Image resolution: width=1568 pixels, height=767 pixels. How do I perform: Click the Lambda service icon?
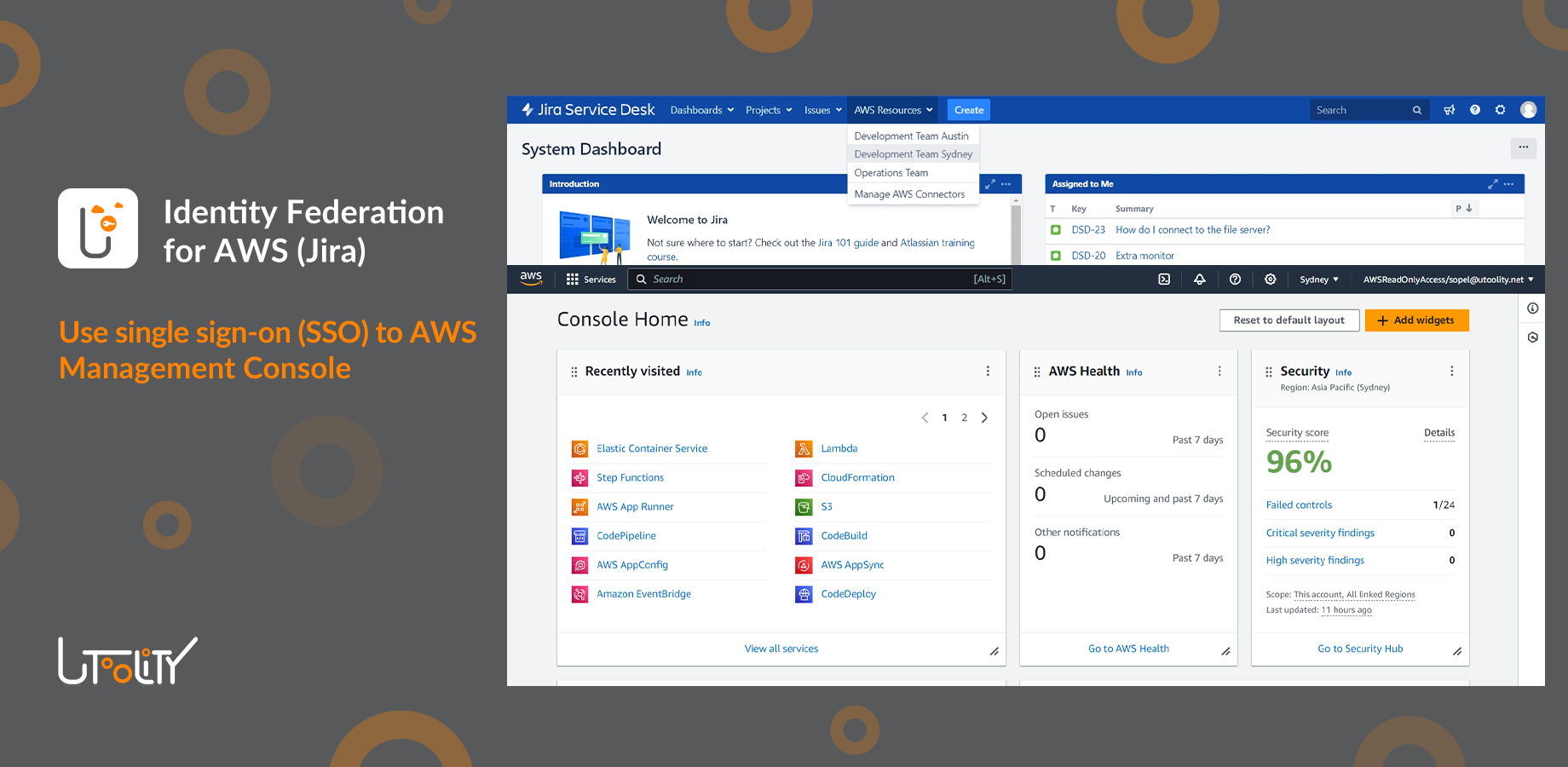pos(804,448)
